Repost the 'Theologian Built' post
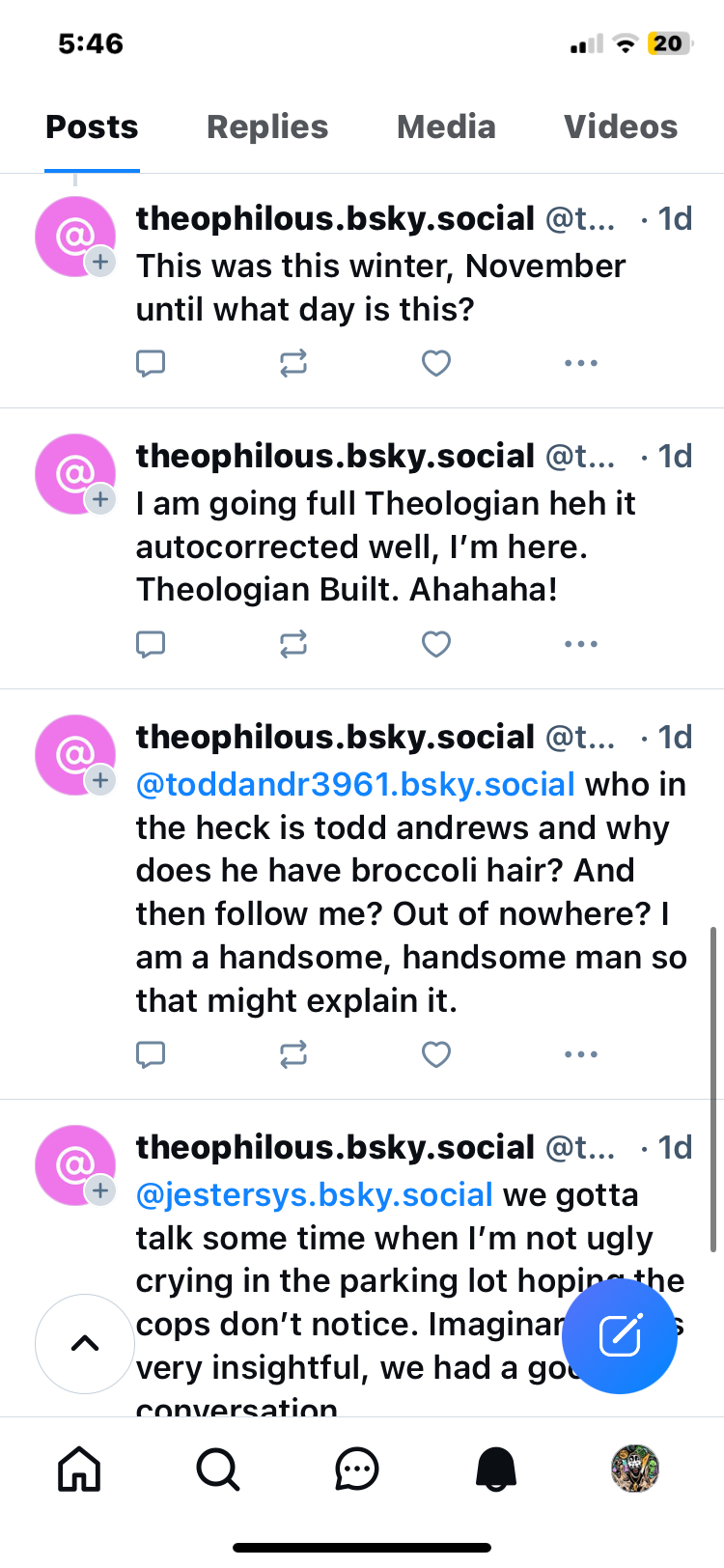This screenshot has height=1568, width=724. pyautogui.click(x=293, y=644)
